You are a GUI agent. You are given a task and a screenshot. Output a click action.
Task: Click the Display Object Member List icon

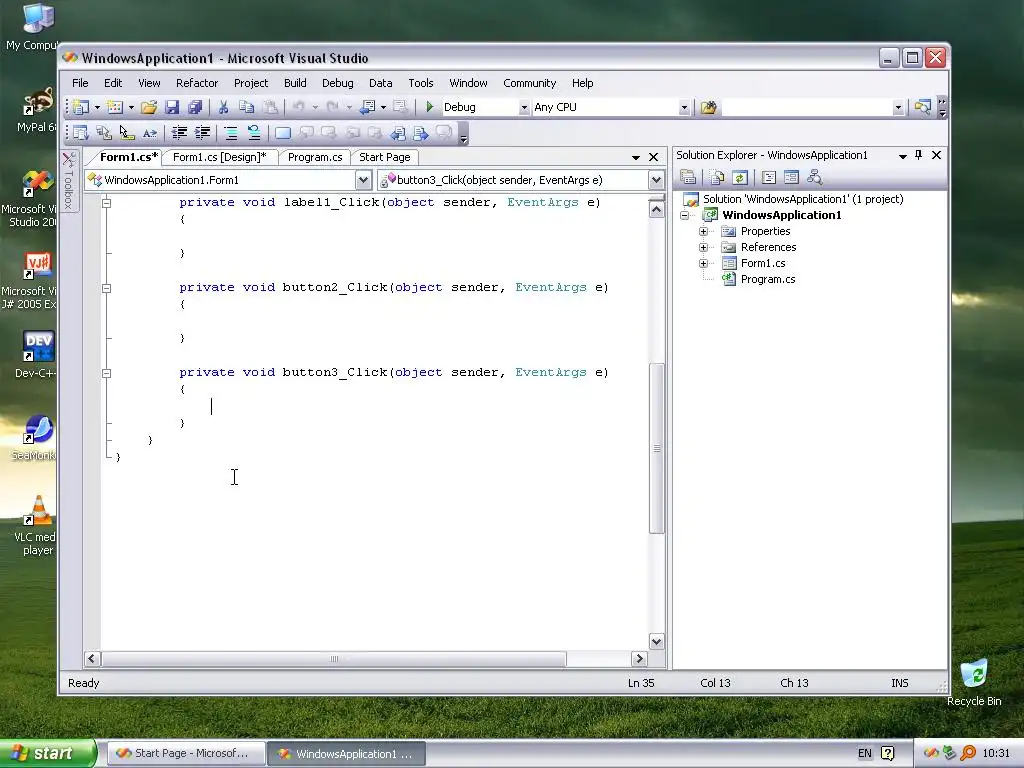point(80,133)
